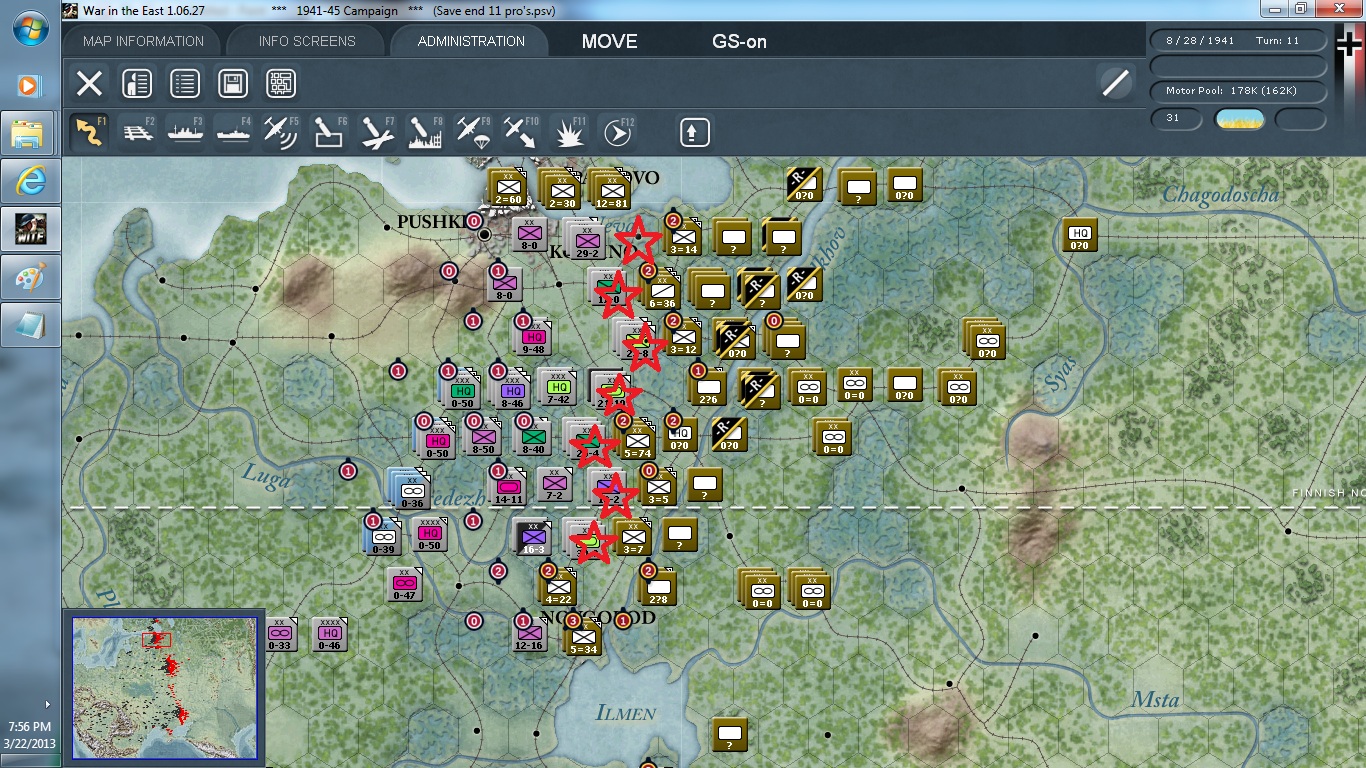Viewport: 1366px width, 768px height.
Task: Click the round diagonal slash button
Action: tap(1114, 83)
